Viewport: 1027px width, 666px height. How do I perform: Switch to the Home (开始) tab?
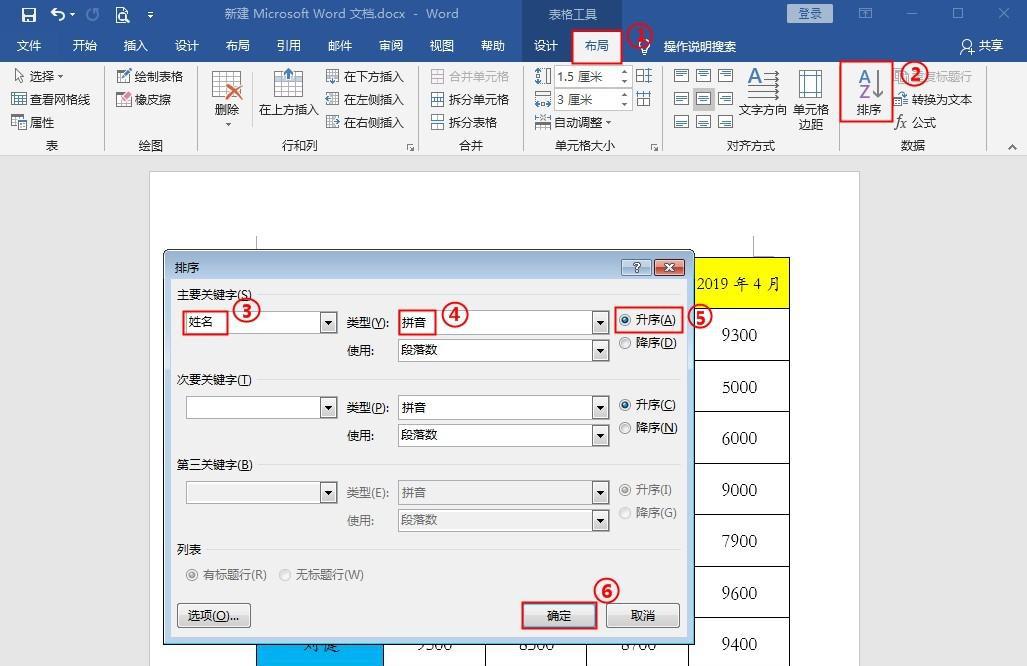(84, 46)
